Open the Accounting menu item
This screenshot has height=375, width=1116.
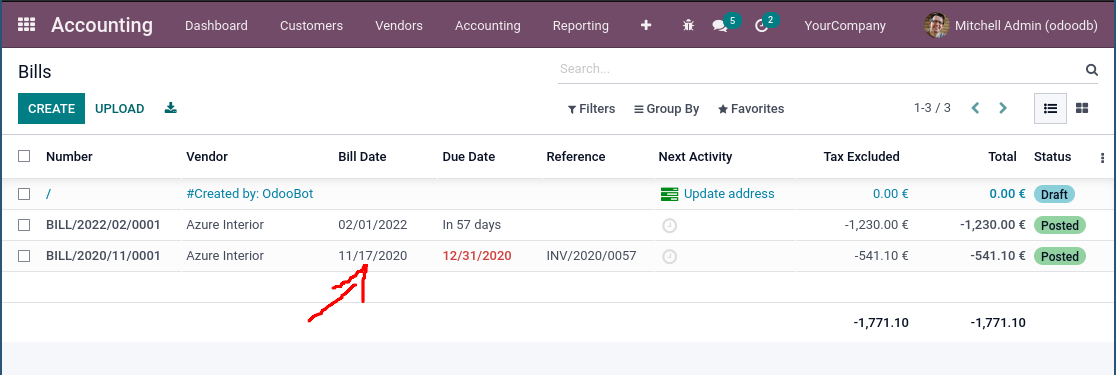pyautogui.click(x=488, y=26)
